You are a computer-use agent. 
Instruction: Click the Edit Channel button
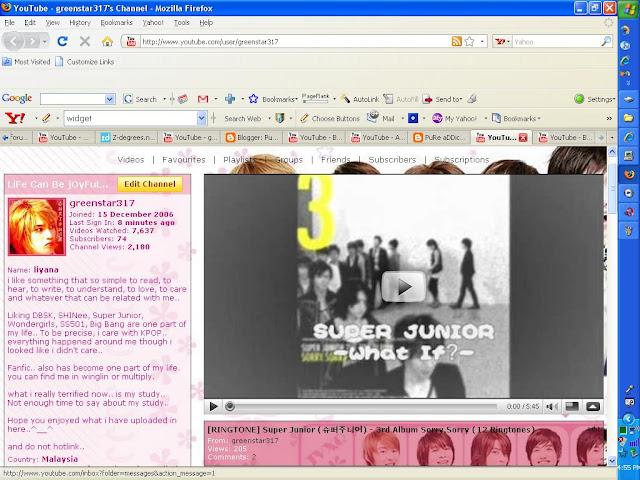tap(150, 184)
